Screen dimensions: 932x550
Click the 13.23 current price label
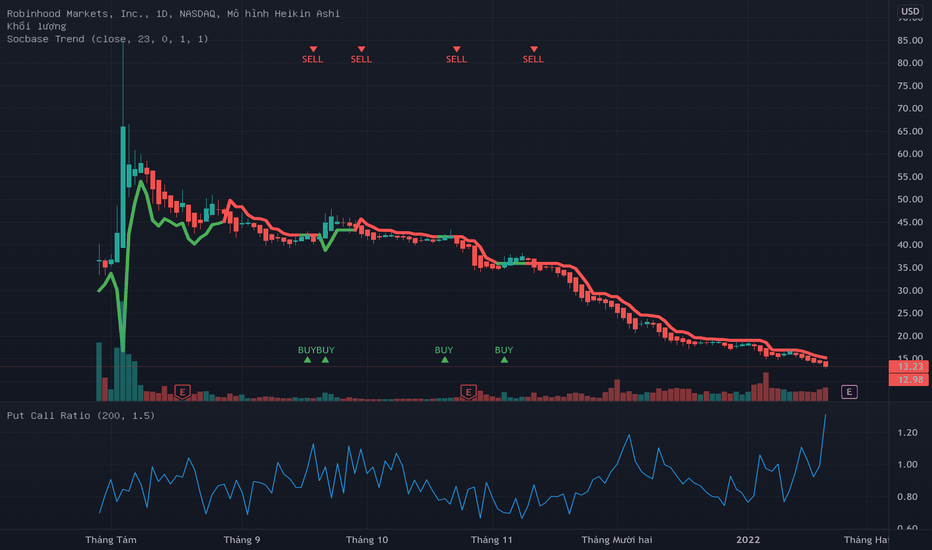coord(909,366)
